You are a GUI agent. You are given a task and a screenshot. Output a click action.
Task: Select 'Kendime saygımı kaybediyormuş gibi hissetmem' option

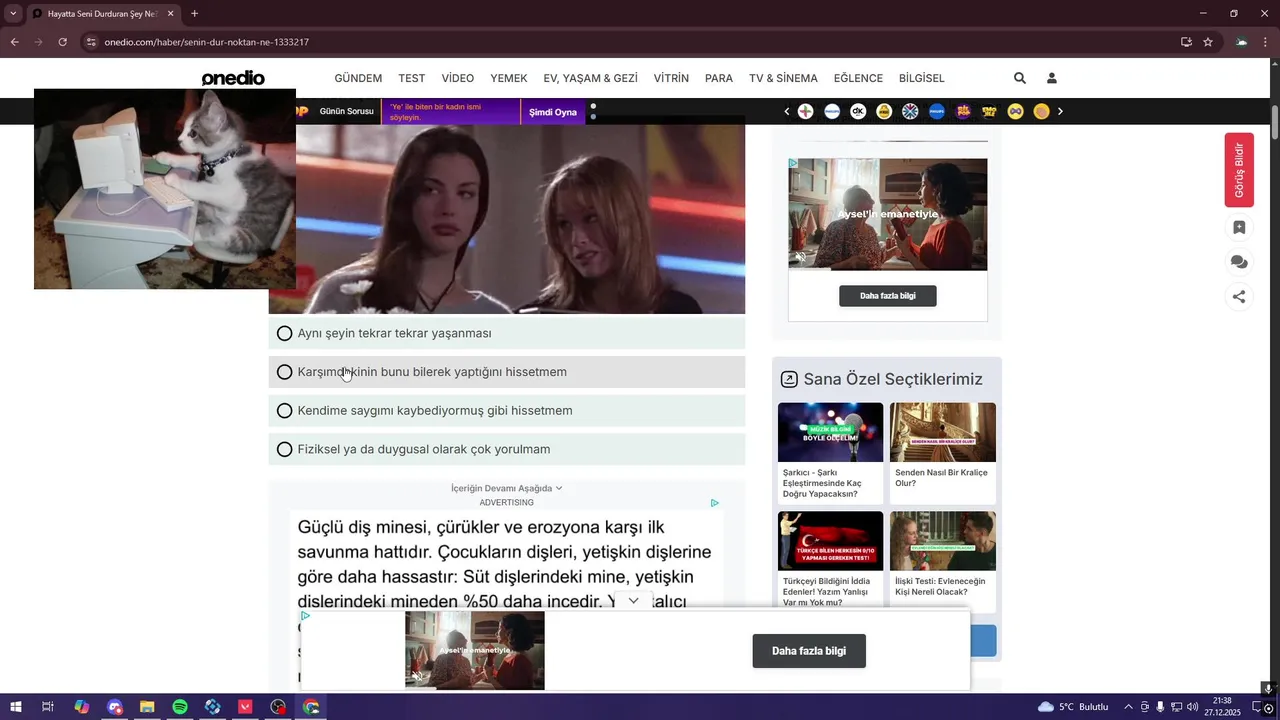(507, 411)
